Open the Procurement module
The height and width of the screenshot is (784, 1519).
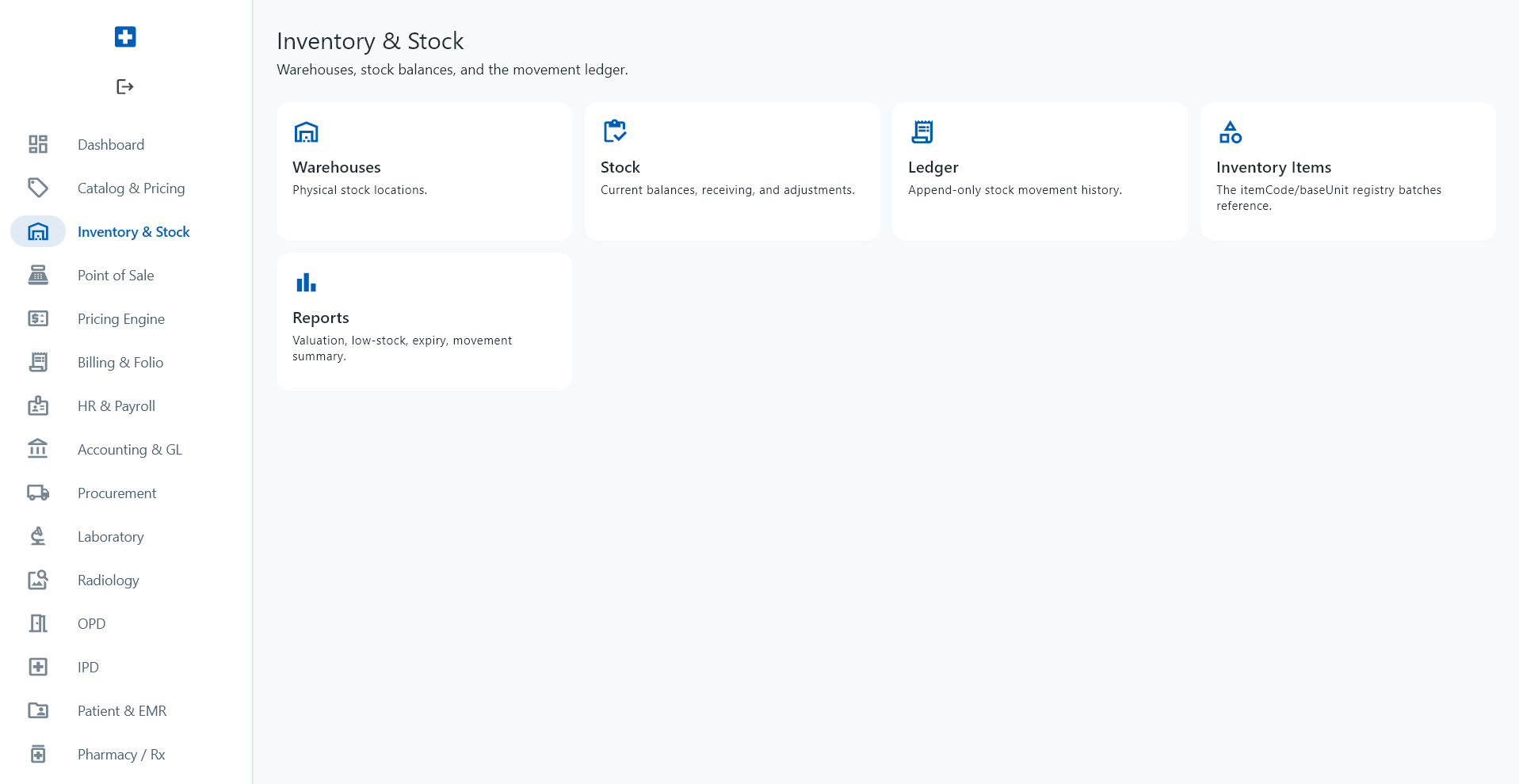[117, 493]
